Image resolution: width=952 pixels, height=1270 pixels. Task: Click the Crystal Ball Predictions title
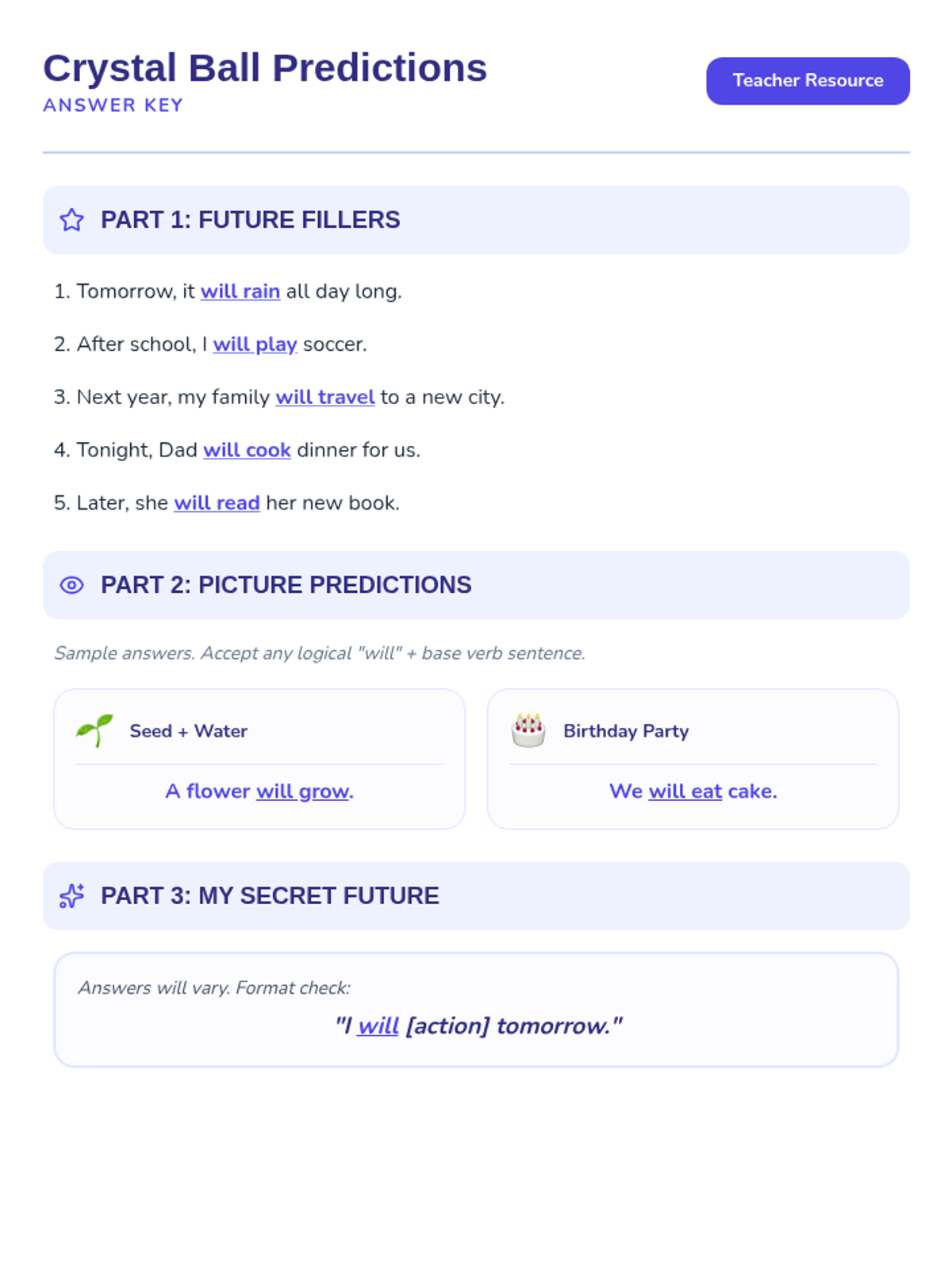point(265,68)
